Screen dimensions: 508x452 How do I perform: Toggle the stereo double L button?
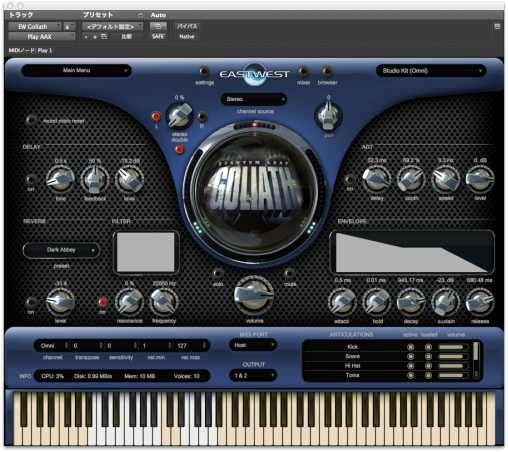point(156,116)
